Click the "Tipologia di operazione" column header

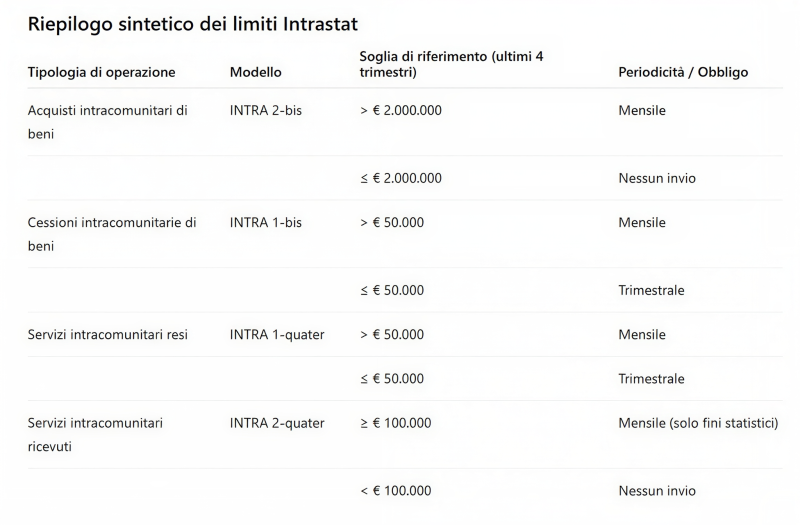(x=101, y=72)
